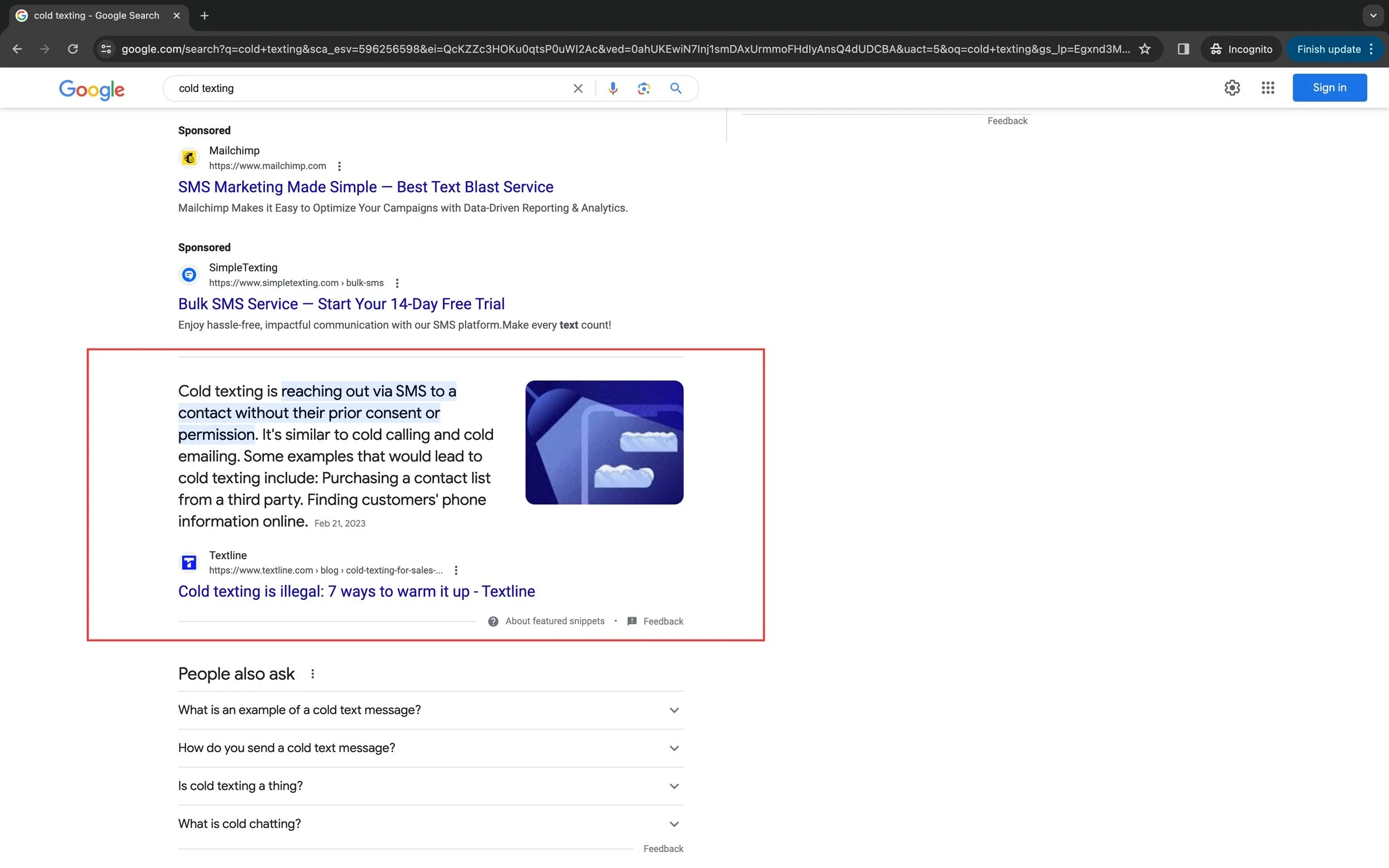Screen dimensions: 1389x868
Task: Open About featured snippets link
Action: click(554, 621)
